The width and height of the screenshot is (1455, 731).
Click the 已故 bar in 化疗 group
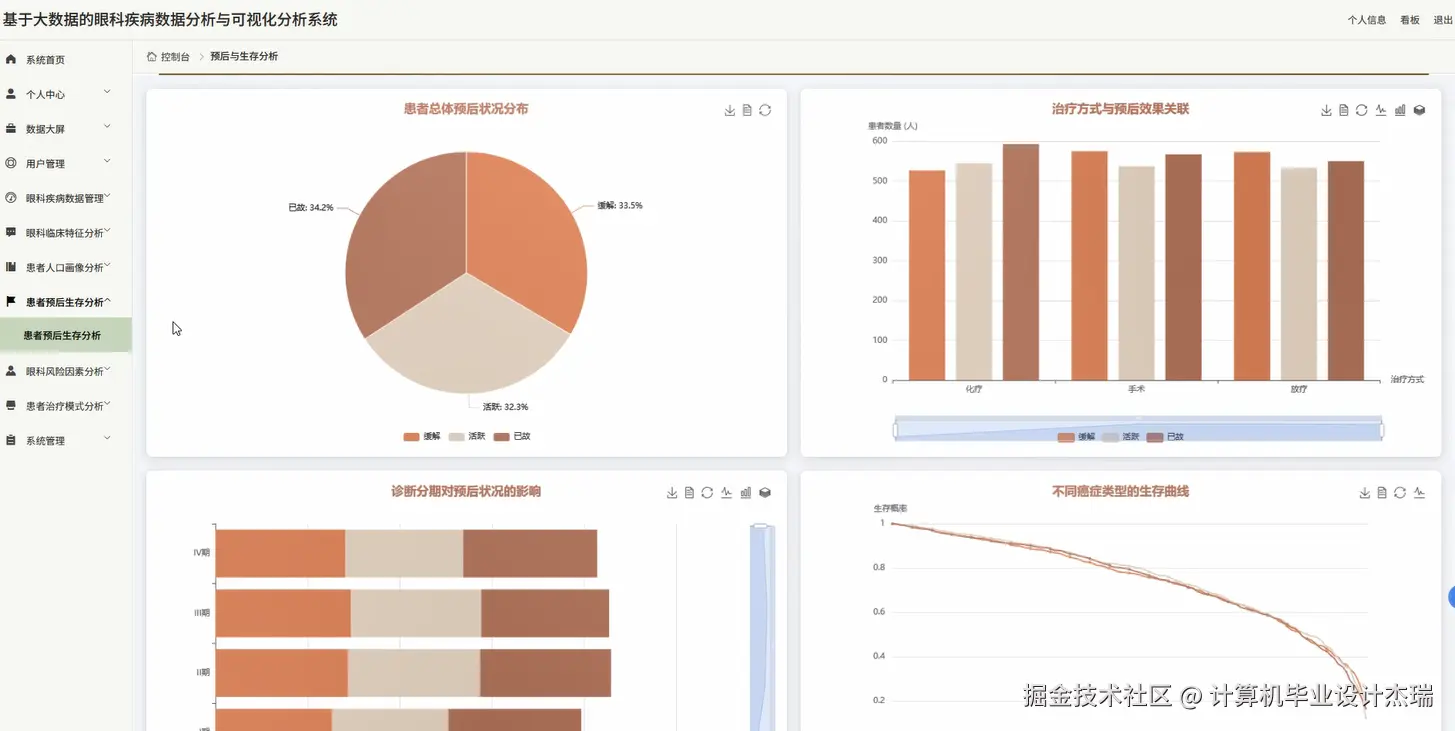click(x=1021, y=262)
